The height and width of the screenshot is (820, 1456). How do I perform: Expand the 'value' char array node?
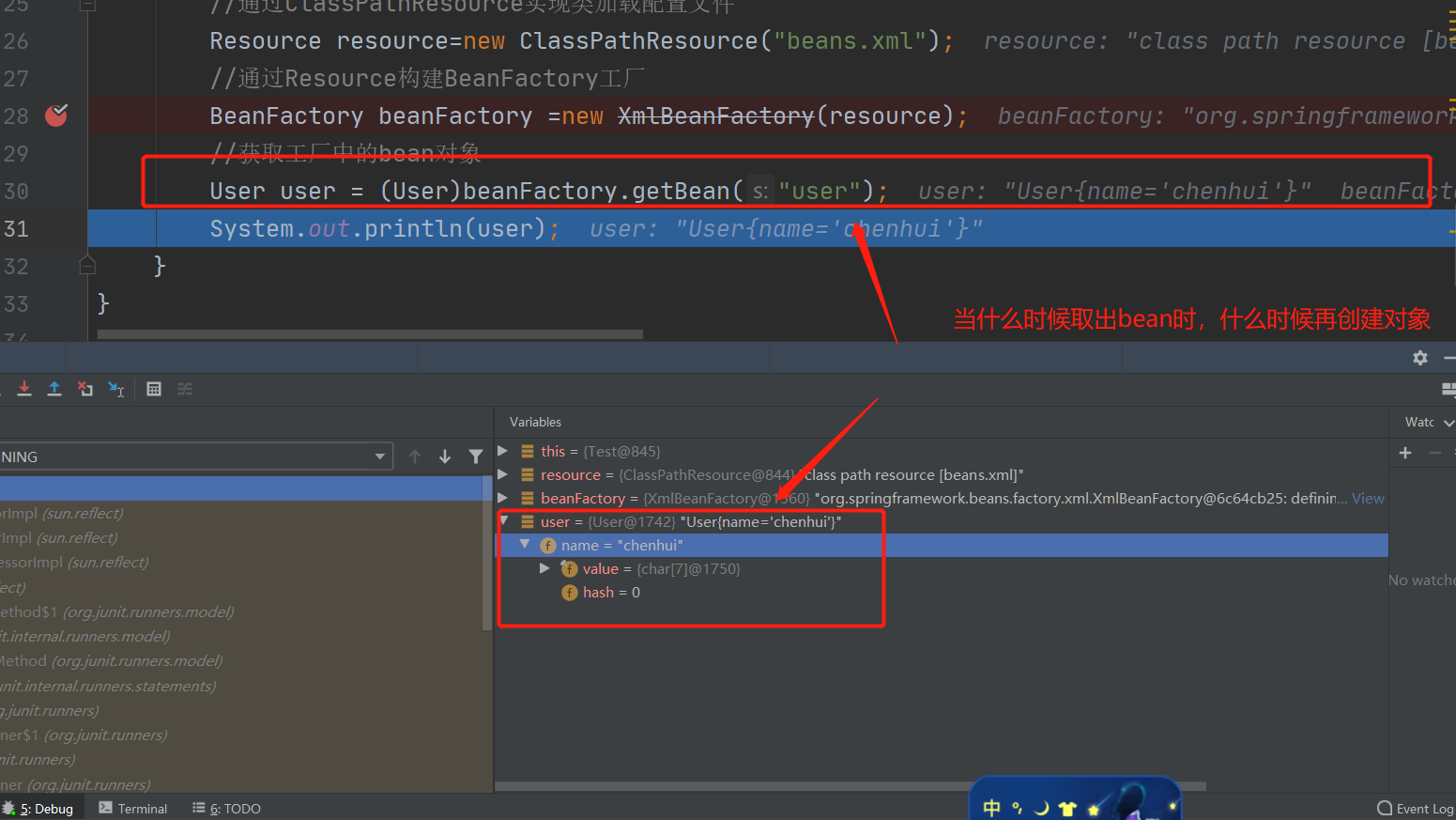(544, 568)
